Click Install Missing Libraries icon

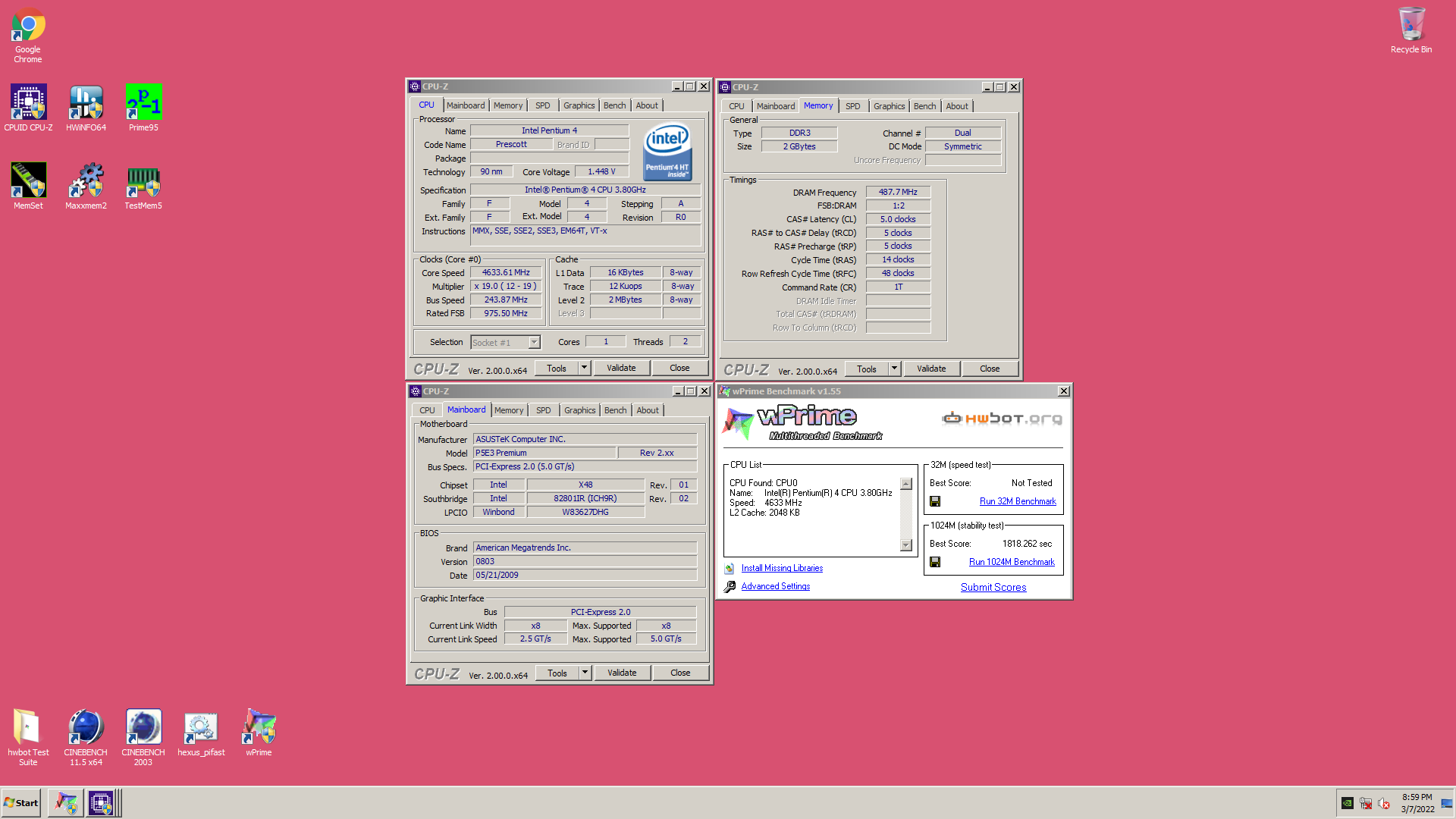[730, 568]
